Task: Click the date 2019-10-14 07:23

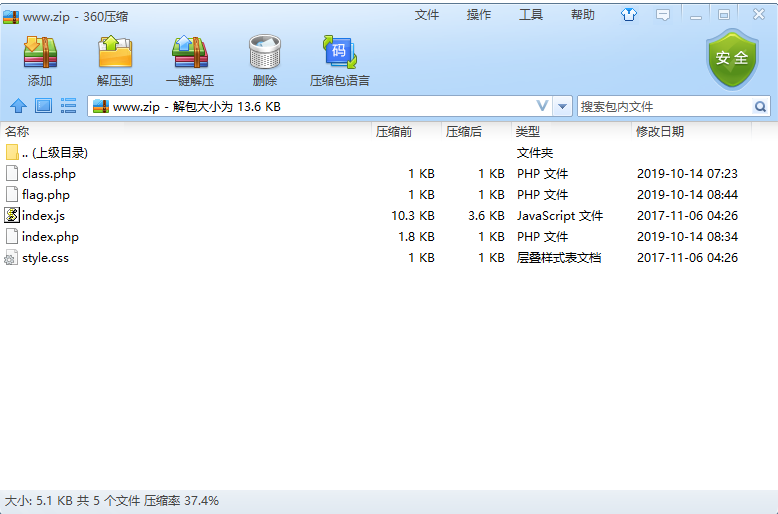Action: 687,174
